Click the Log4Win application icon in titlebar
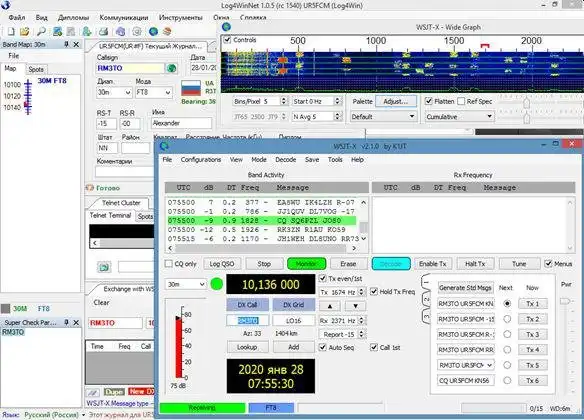The image size is (584, 420). coord(6,5)
